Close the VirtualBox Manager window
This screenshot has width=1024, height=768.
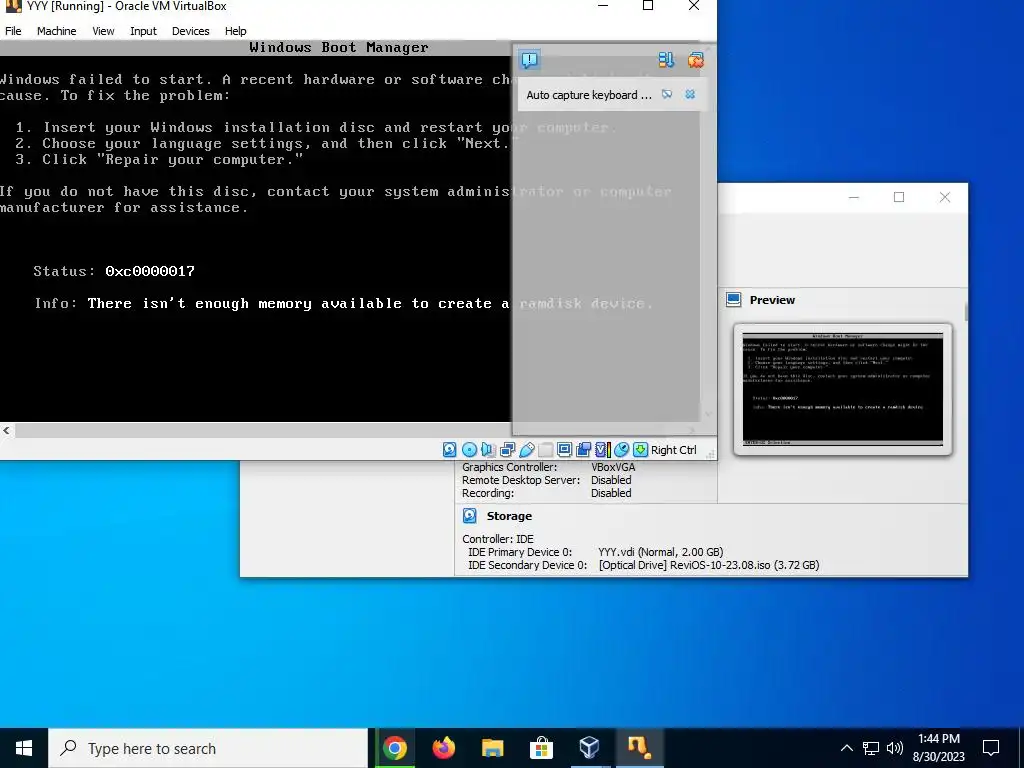(944, 197)
